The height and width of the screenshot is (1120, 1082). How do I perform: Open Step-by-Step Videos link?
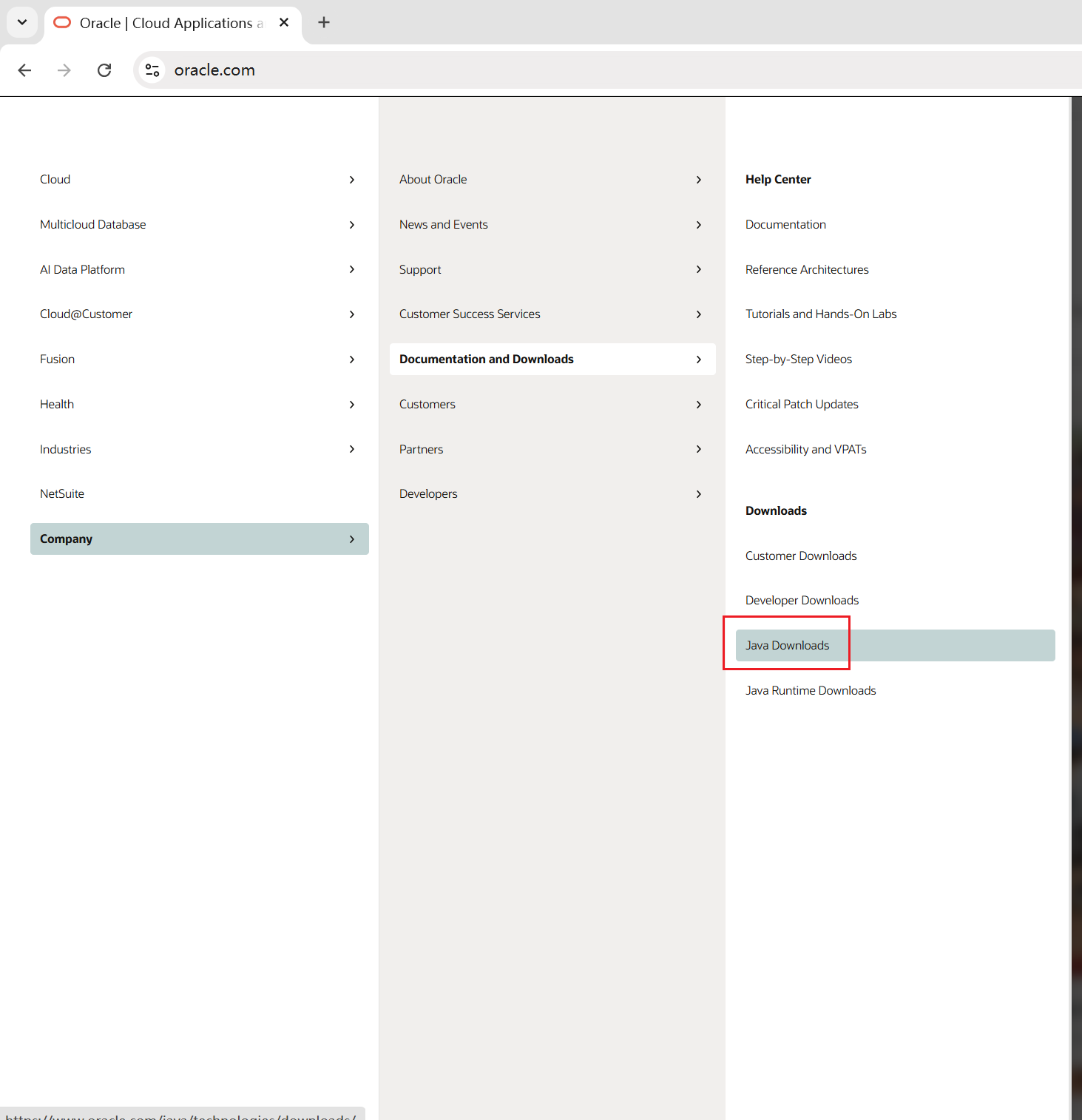coord(799,360)
